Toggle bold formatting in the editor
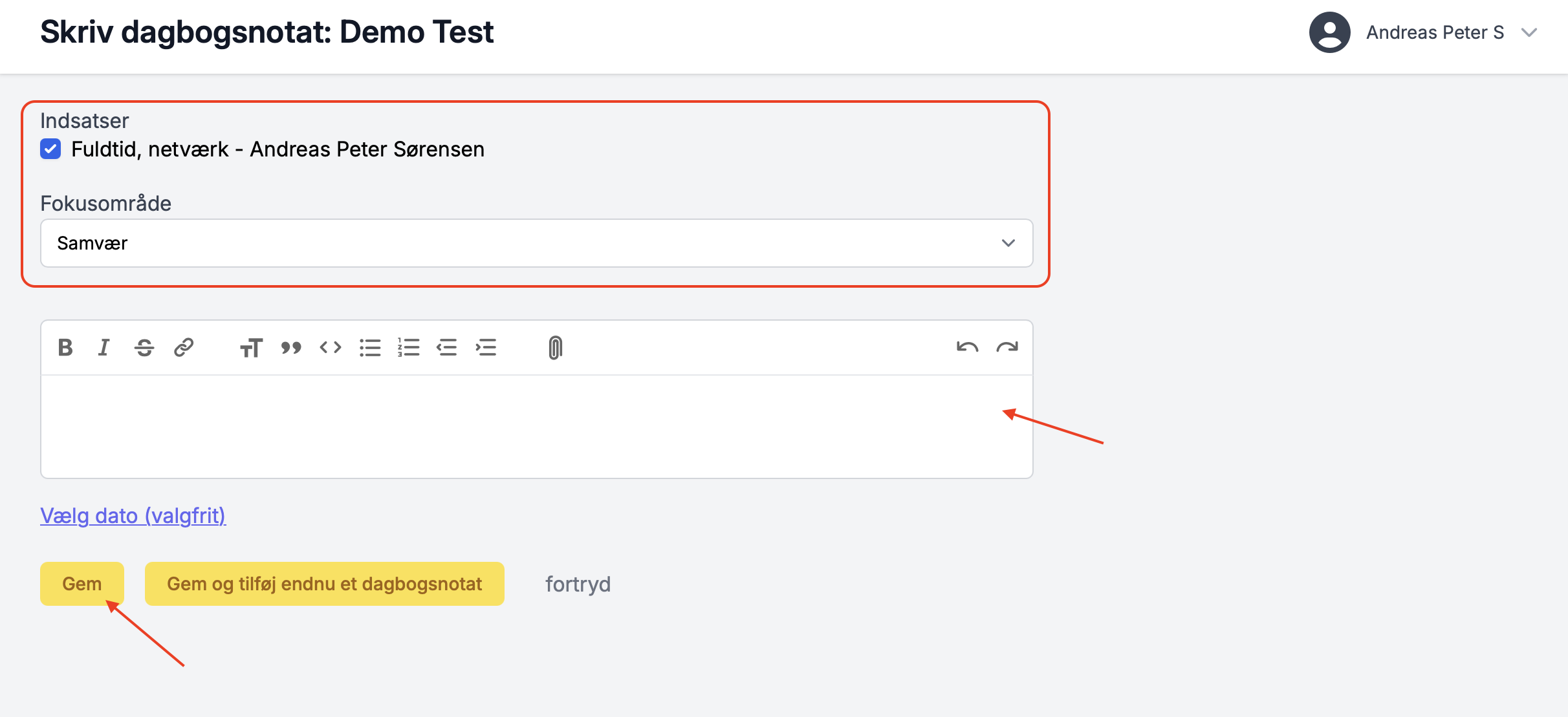 click(x=65, y=348)
